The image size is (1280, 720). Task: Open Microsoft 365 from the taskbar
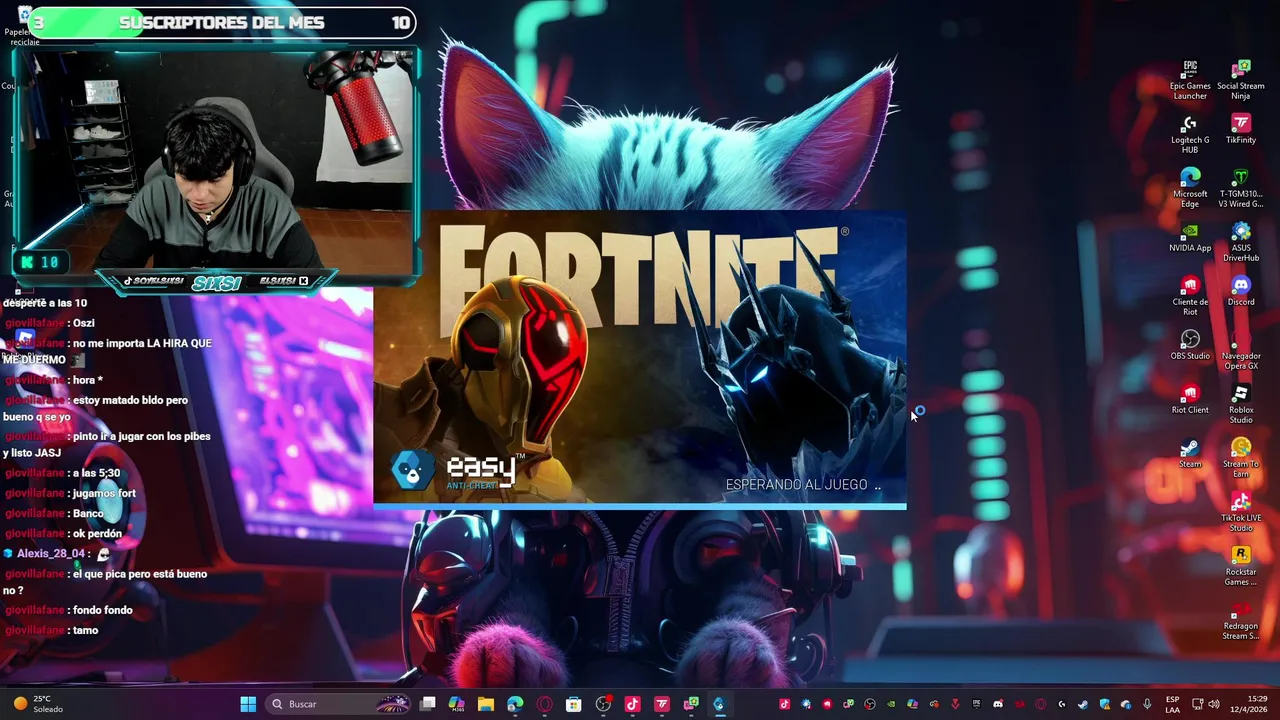pyautogui.click(x=457, y=704)
